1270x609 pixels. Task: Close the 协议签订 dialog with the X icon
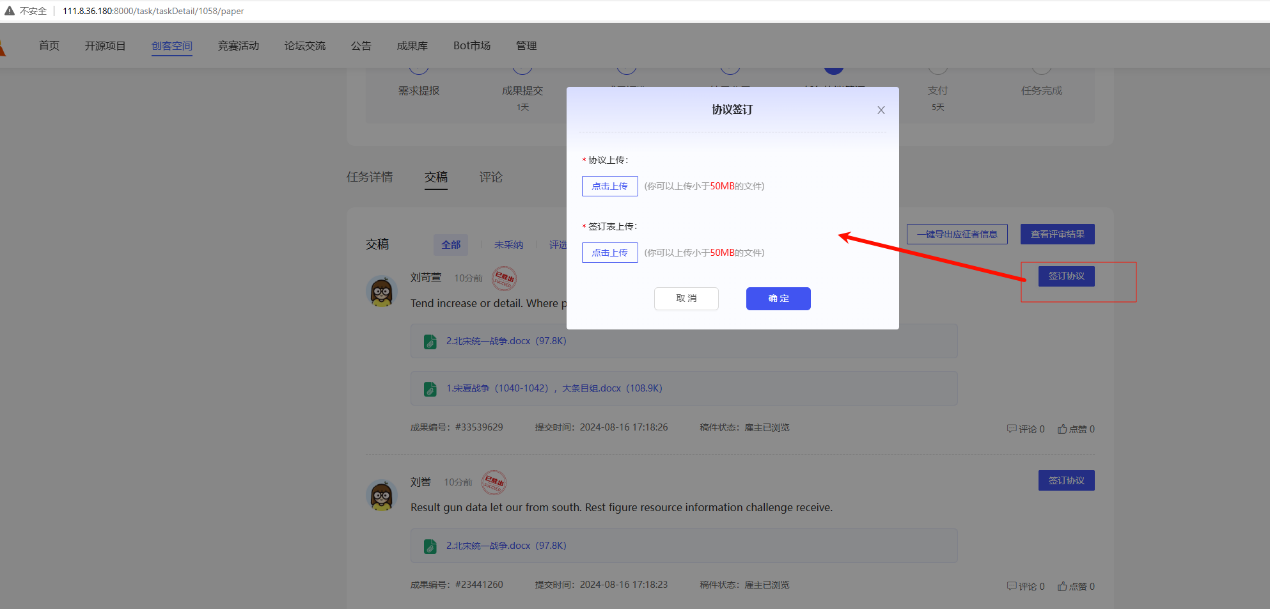coord(881,110)
